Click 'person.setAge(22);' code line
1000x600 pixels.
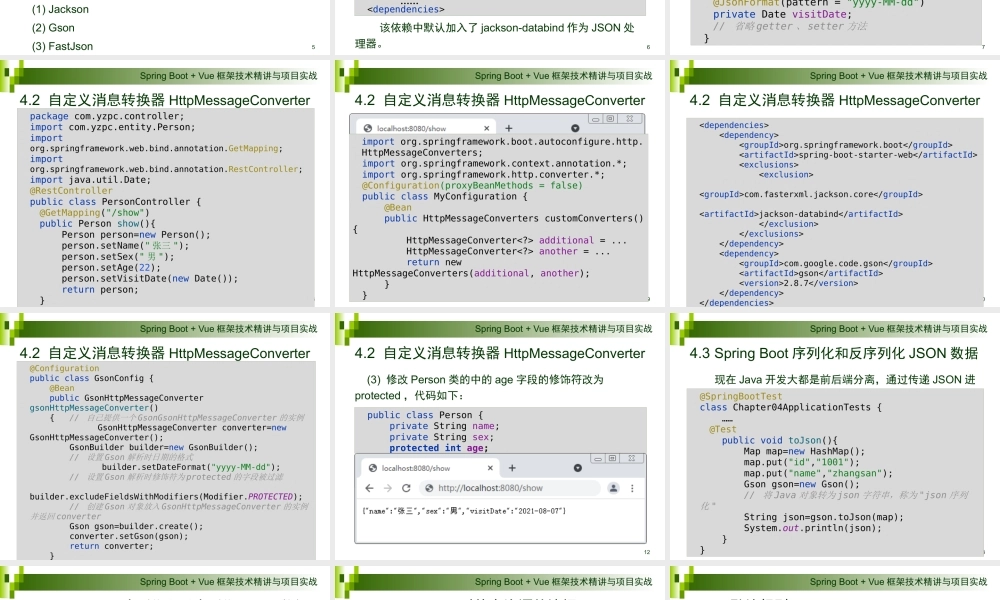tap(111, 268)
